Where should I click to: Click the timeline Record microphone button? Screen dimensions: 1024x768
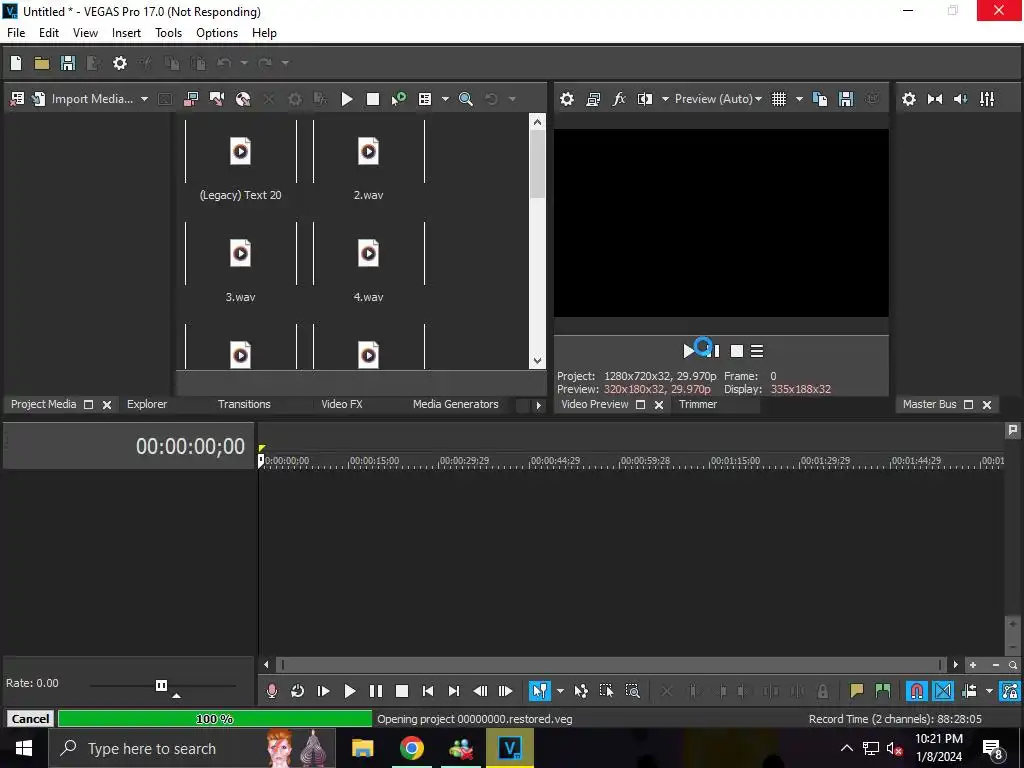coord(272,691)
